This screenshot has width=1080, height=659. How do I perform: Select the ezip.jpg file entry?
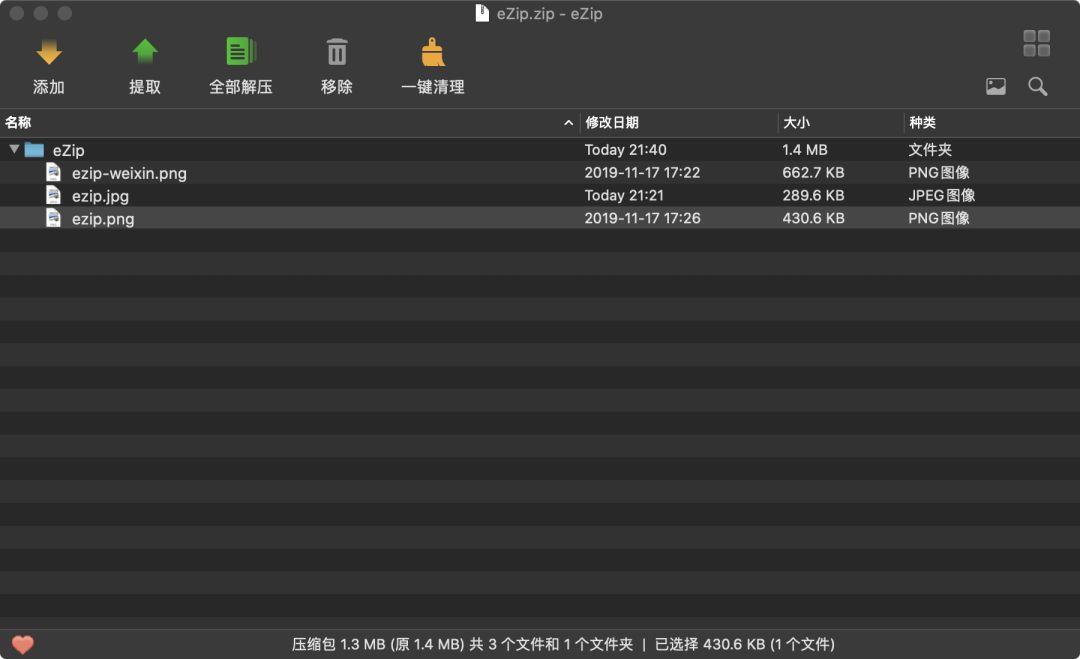tap(100, 195)
